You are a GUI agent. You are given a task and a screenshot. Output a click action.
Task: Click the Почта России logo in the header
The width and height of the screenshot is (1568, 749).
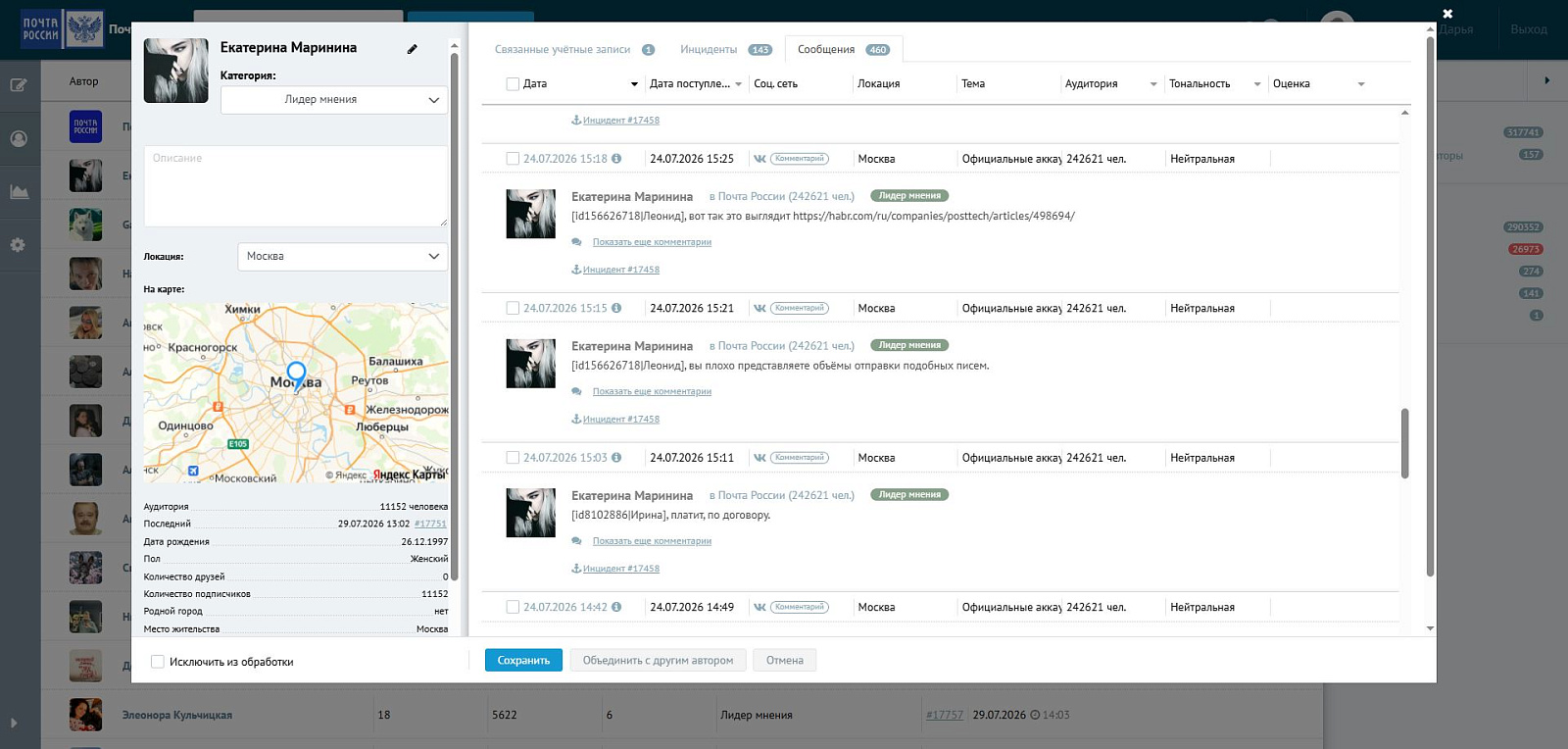pyautogui.click(x=63, y=29)
